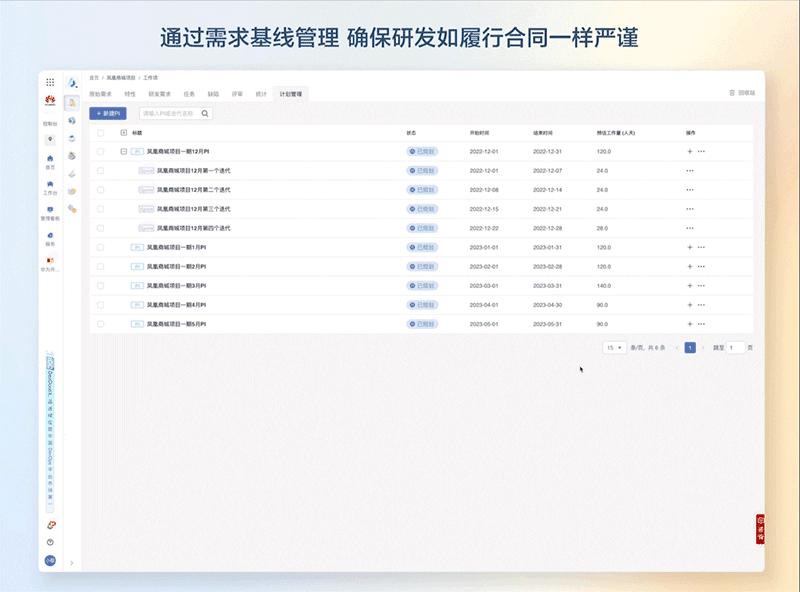
Task: Click the apps grid icon at sidebar top
Action: click(x=48, y=81)
